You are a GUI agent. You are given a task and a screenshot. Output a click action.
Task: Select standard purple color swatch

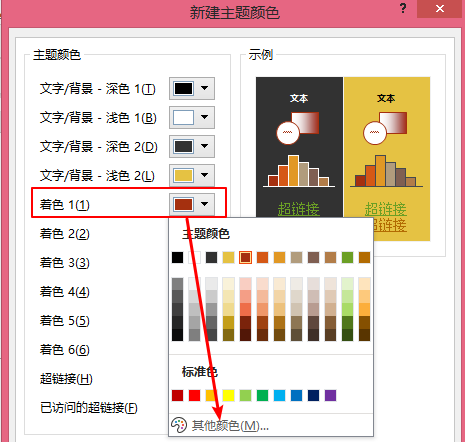330,395
